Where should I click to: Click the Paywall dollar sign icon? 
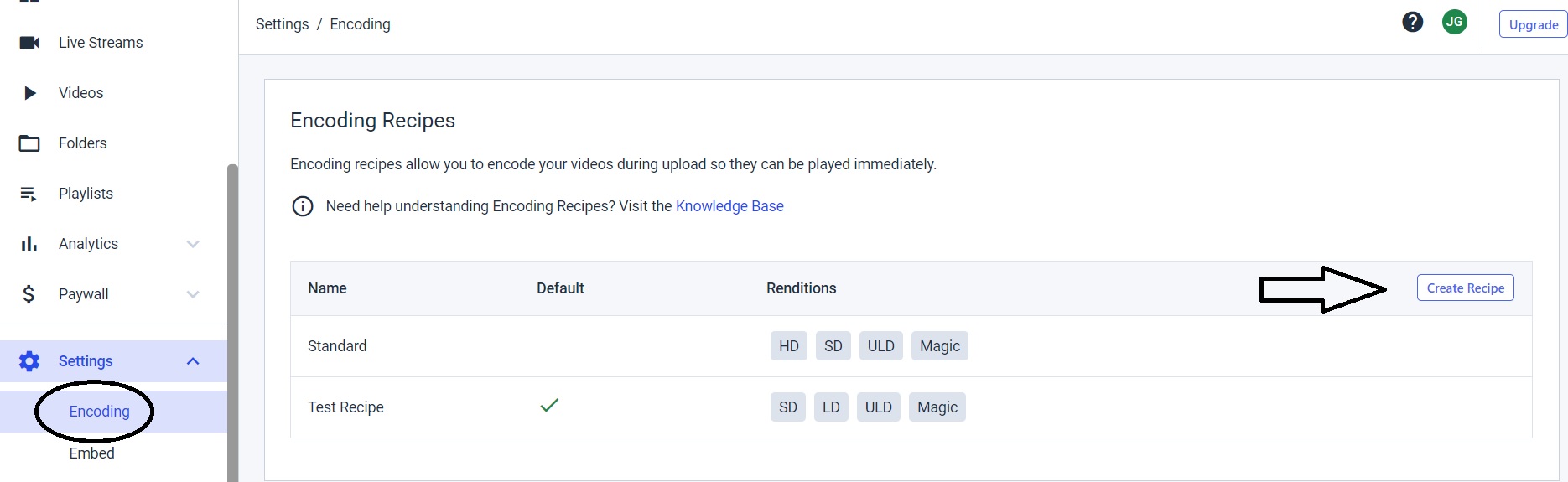[29, 294]
